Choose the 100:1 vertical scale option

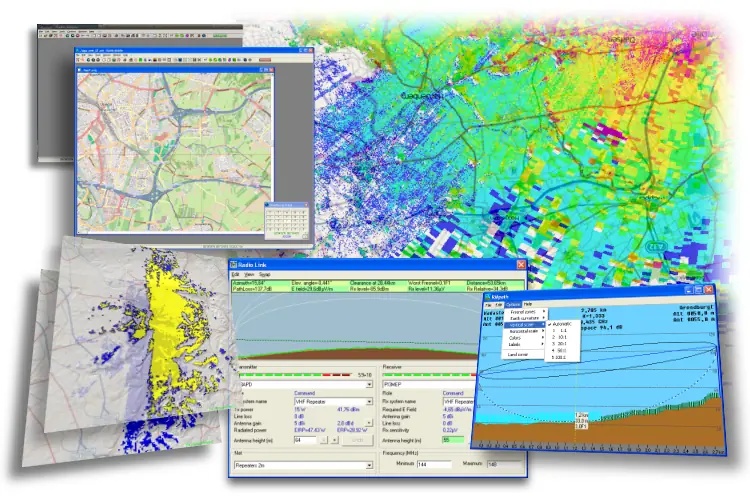pyautogui.click(x=559, y=357)
